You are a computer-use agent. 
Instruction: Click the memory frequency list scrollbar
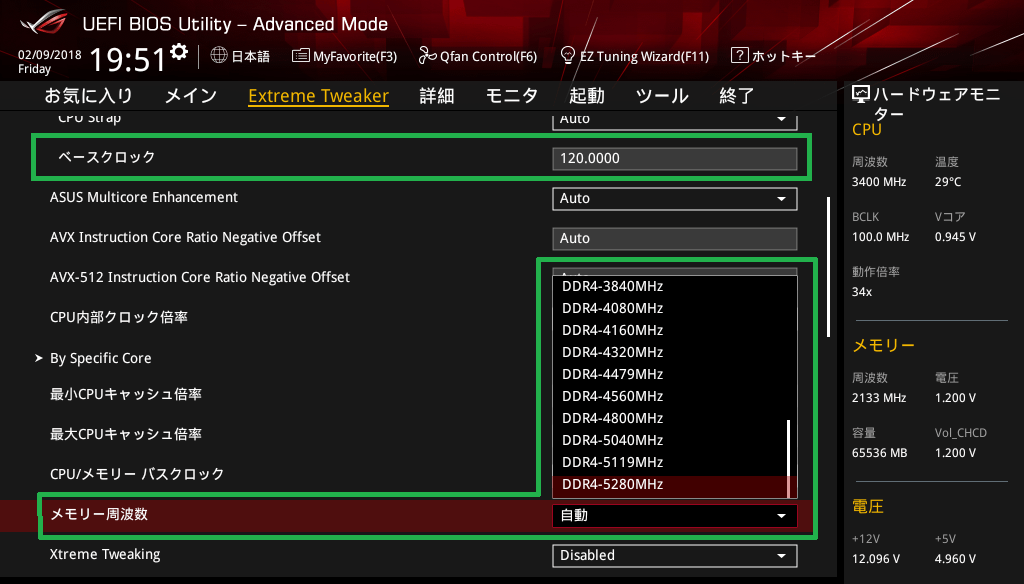point(789,458)
